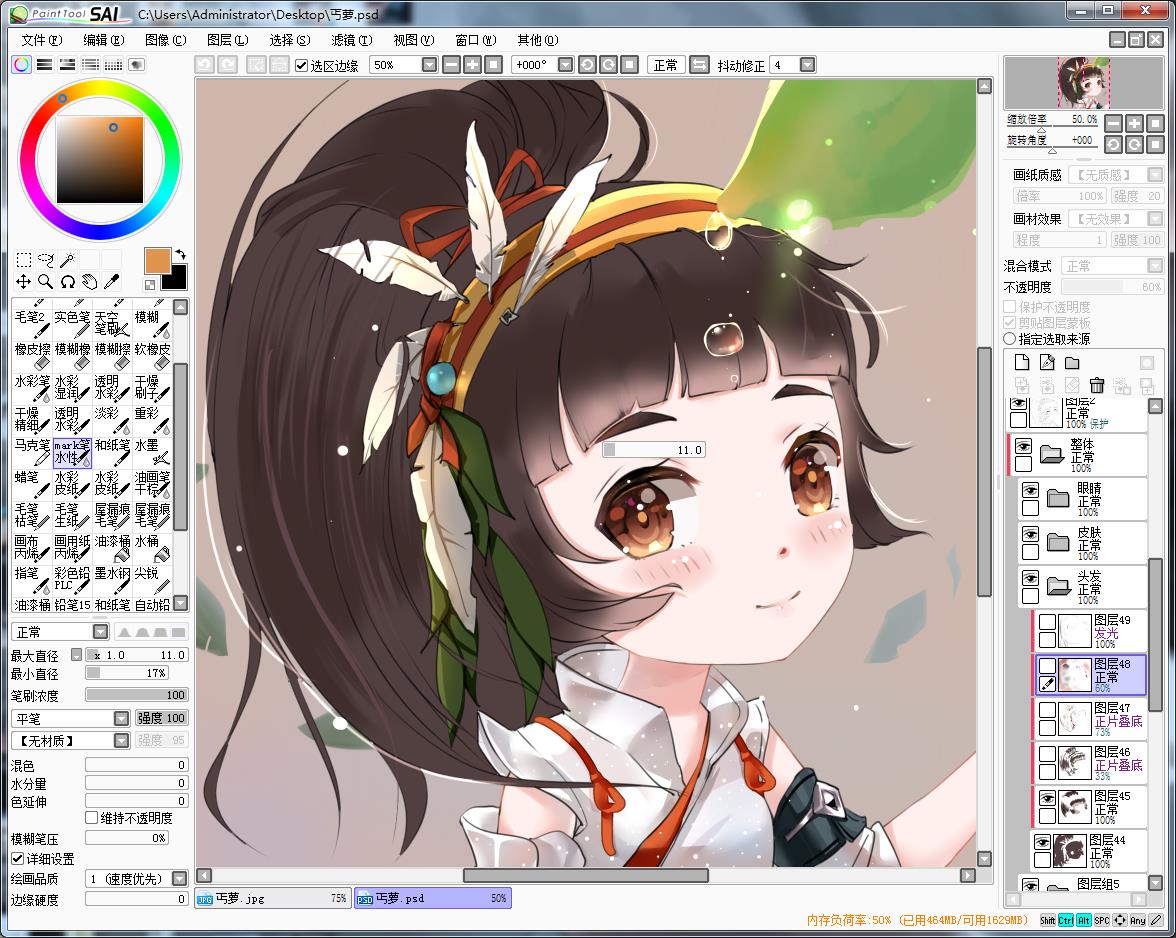
Task: Select the lasso selection tool
Action: point(46,259)
